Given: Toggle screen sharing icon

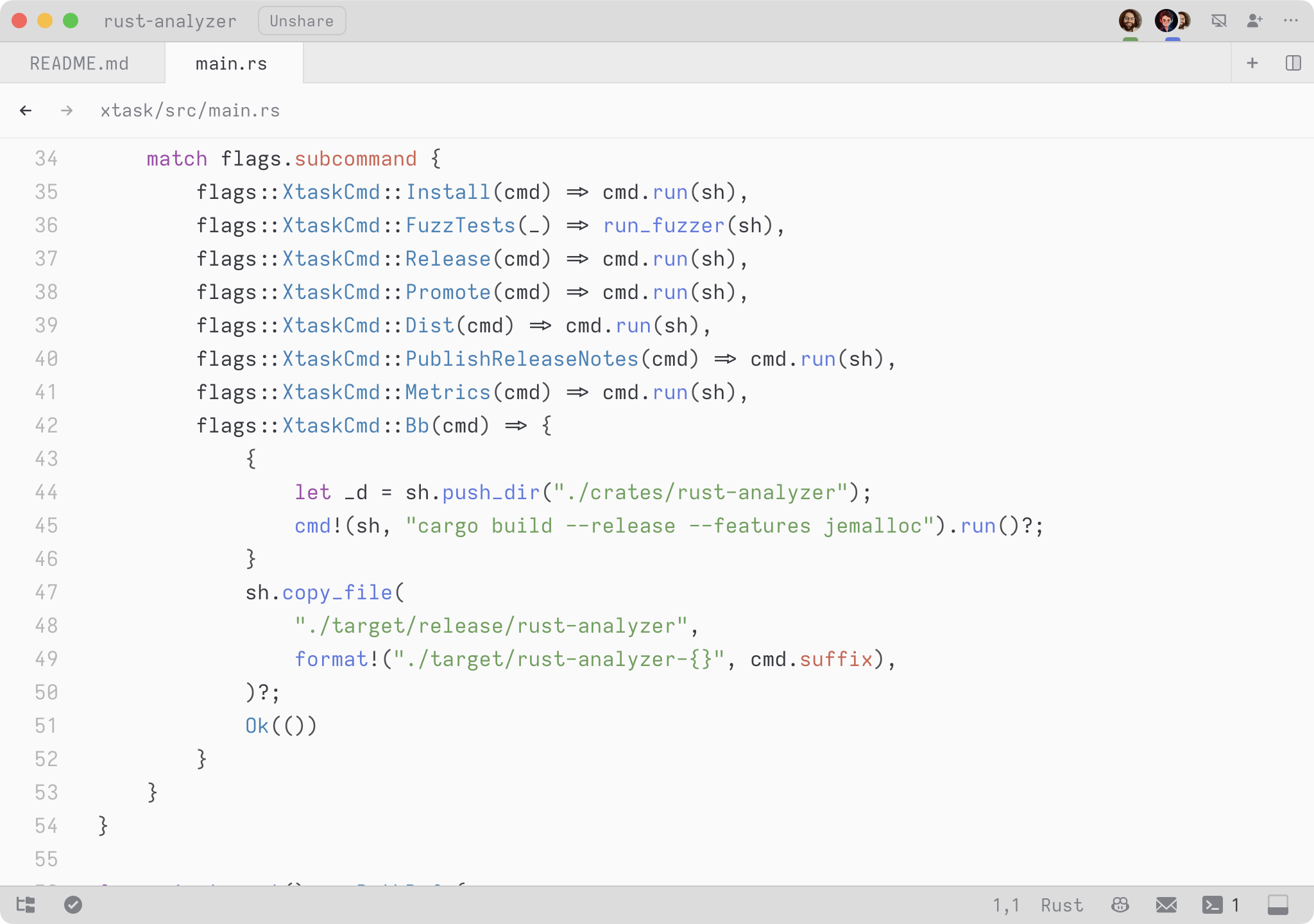Looking at the screenshot, I should coord(1218,21).
